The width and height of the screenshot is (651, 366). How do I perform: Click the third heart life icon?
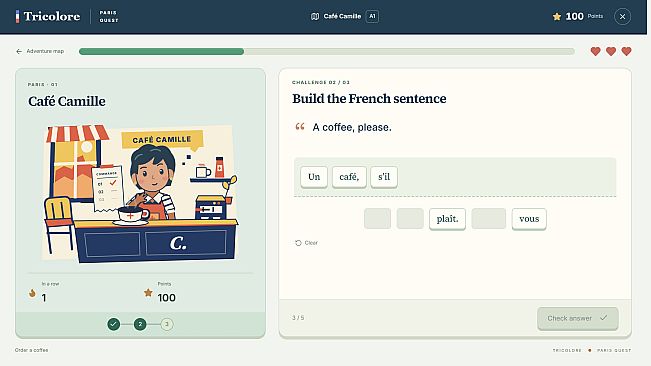coord(626,51)
